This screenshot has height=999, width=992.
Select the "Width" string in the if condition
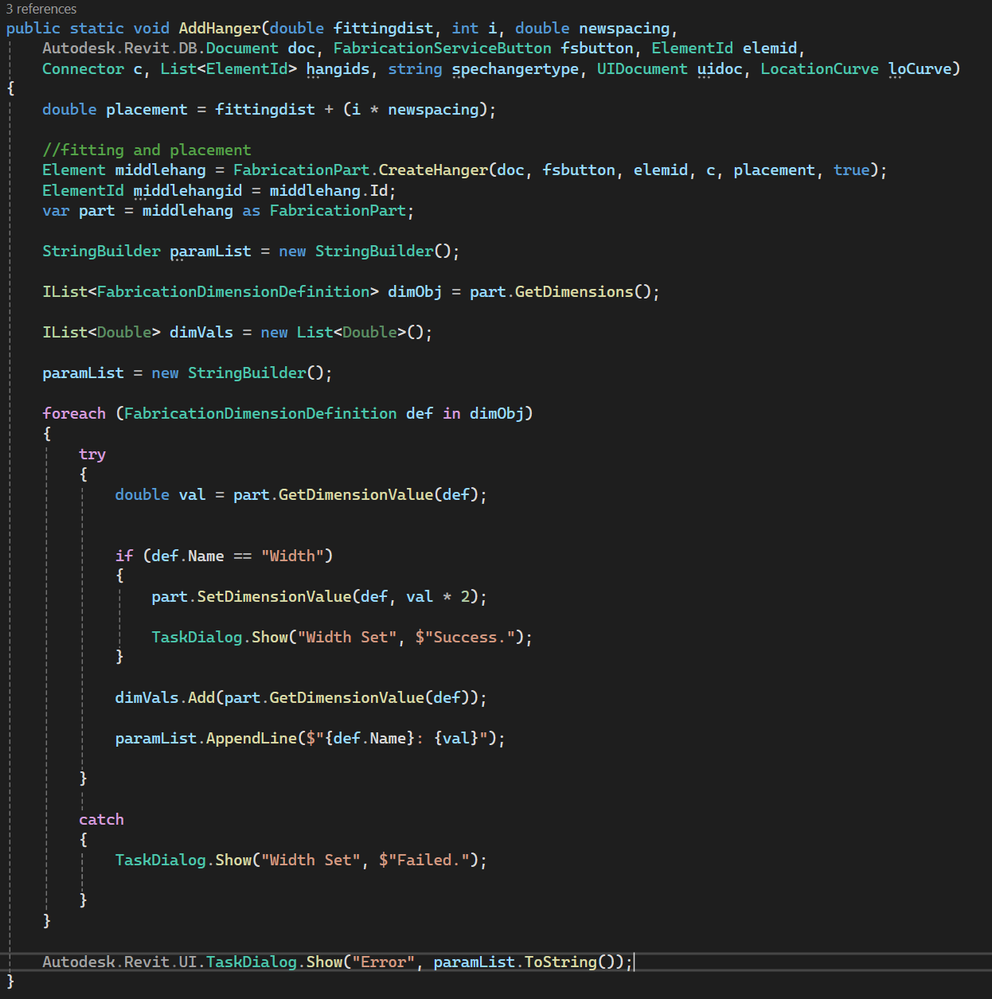pyautogui.click(x=292, y=556)
